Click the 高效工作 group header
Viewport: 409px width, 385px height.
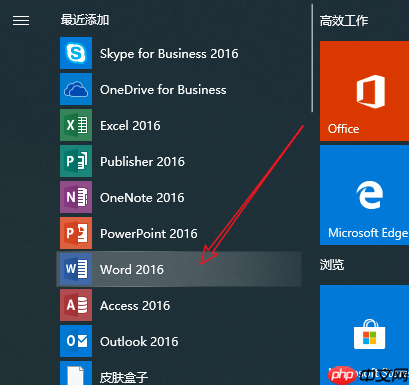tap(344, 21)
